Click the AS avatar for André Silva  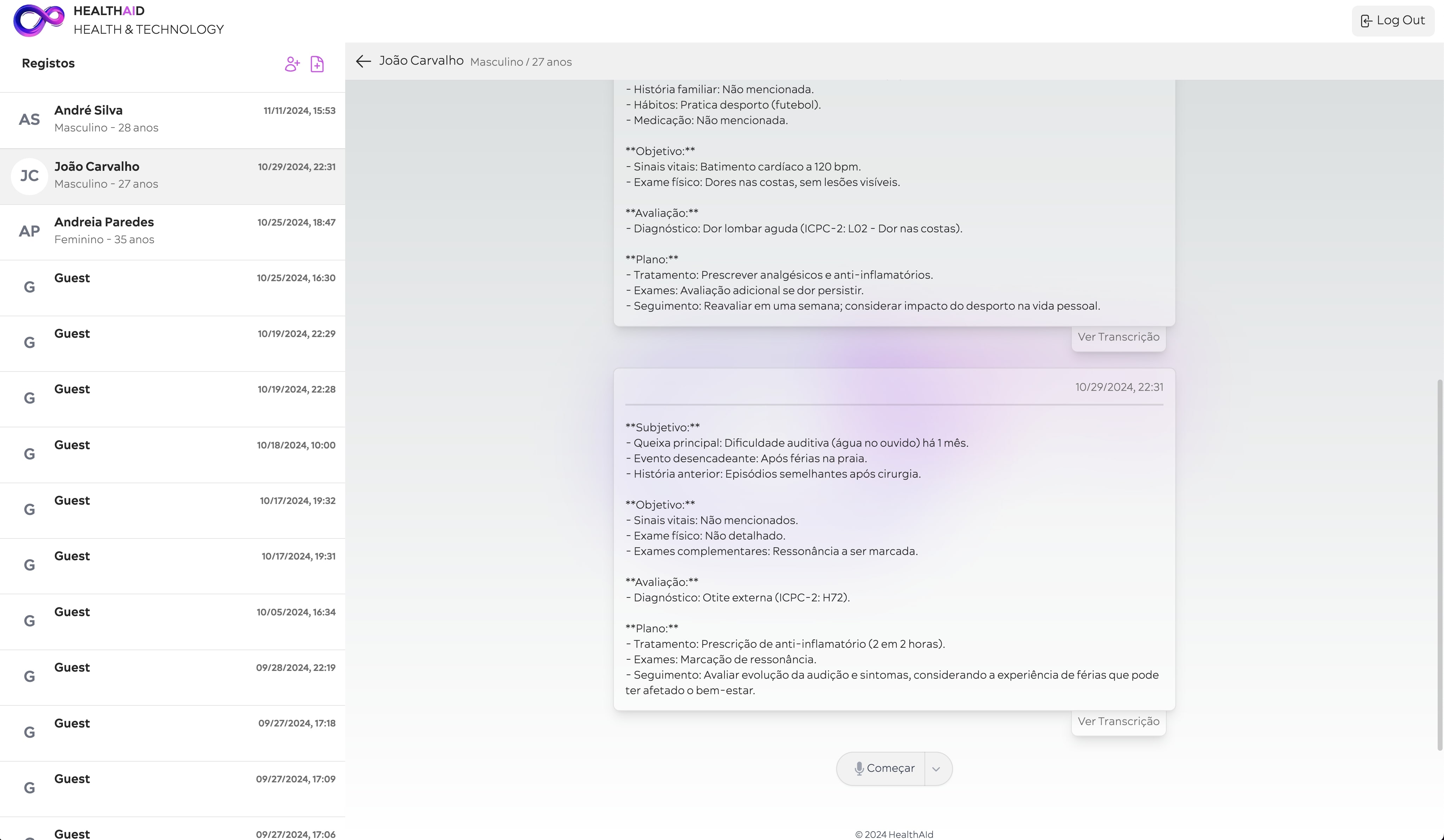pyautogui.click(x=29, y=120)
